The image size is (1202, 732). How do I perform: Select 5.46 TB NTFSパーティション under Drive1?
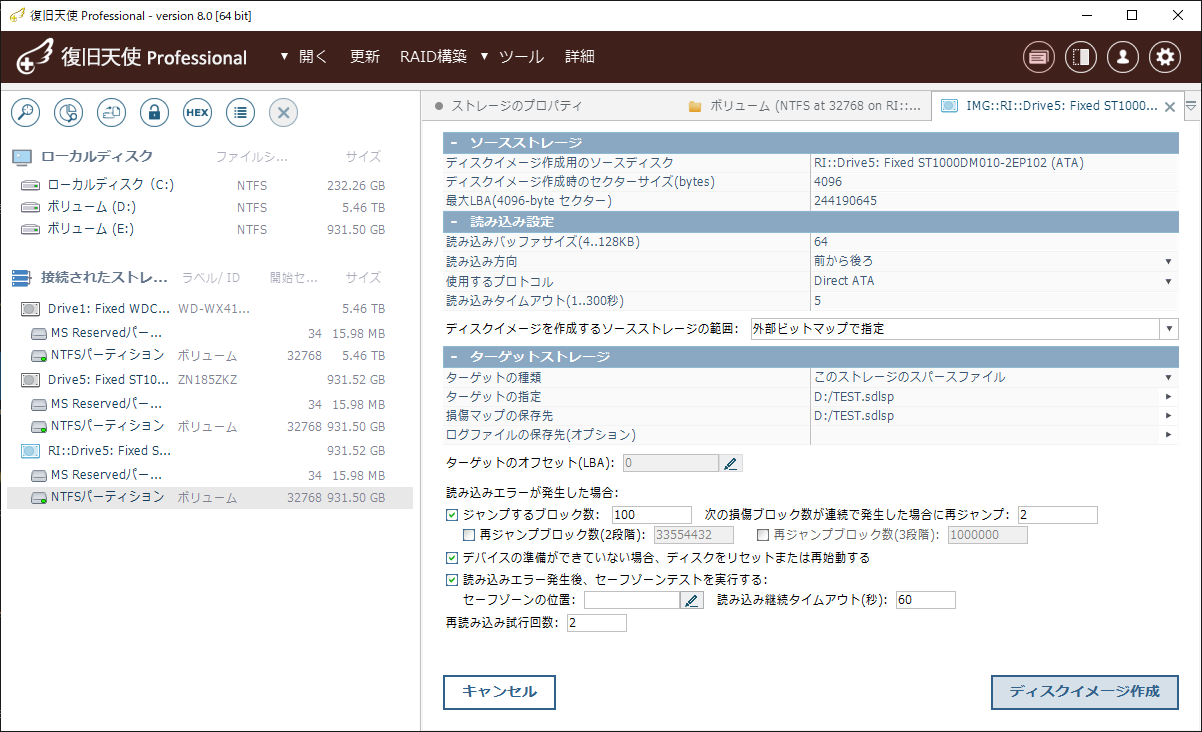[210, 355]
